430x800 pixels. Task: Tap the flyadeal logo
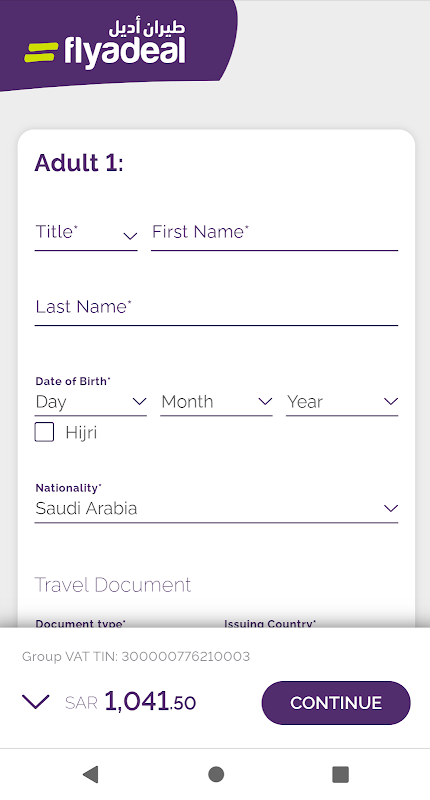click(x=105, y=44)
